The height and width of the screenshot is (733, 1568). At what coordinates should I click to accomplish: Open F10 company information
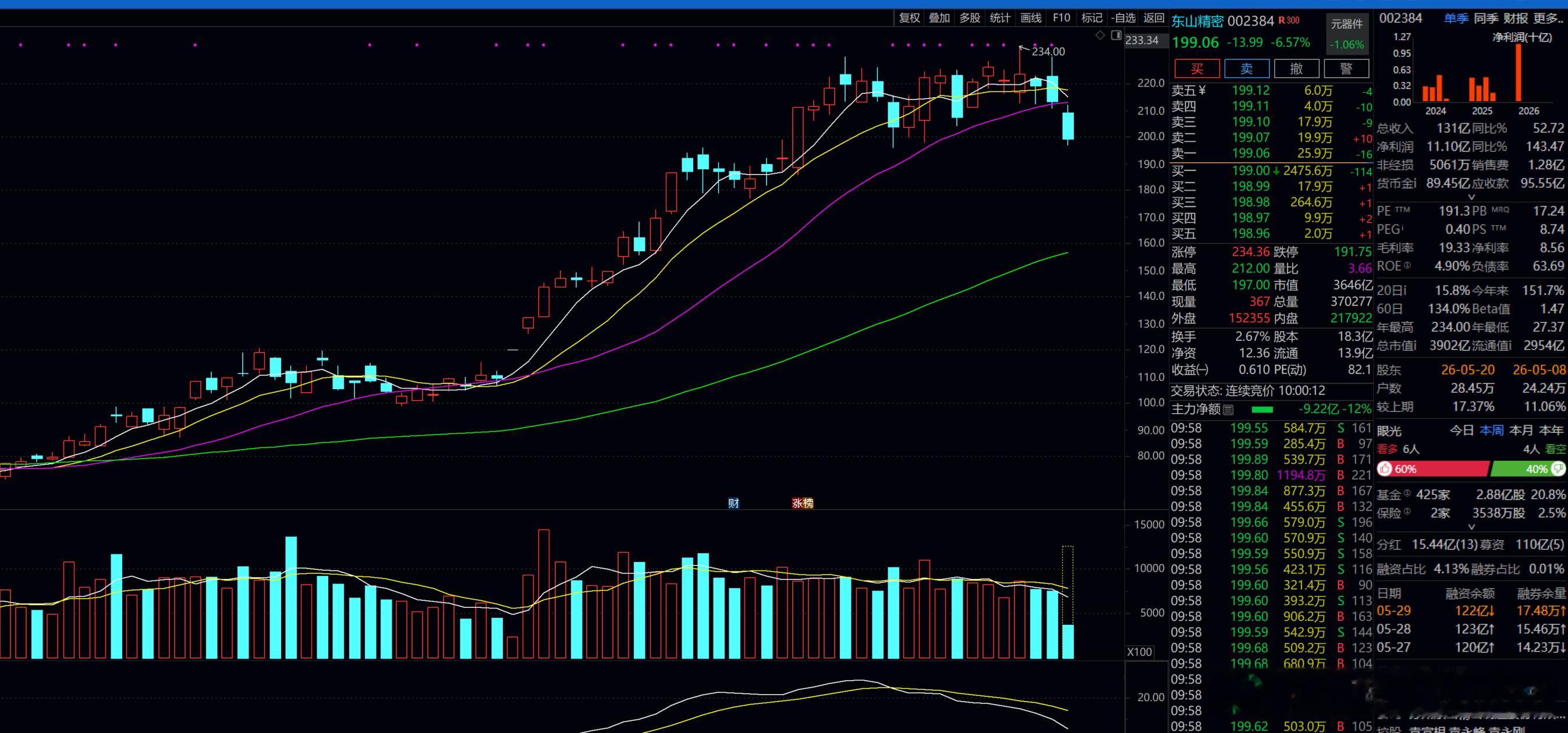tap(1061, 18)
